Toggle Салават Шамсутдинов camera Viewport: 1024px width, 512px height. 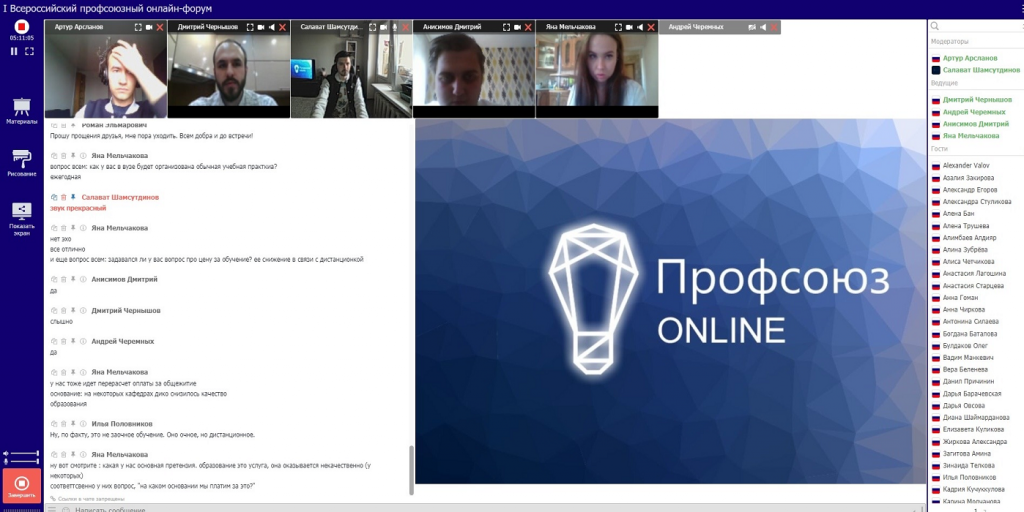coord(384,27)
